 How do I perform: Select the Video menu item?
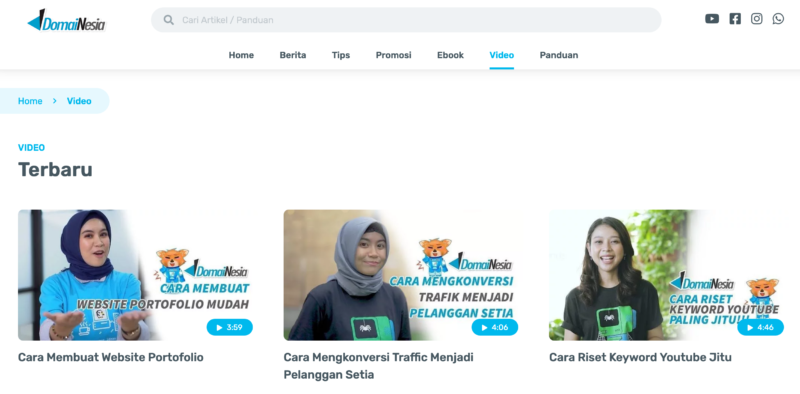(502, 55)
